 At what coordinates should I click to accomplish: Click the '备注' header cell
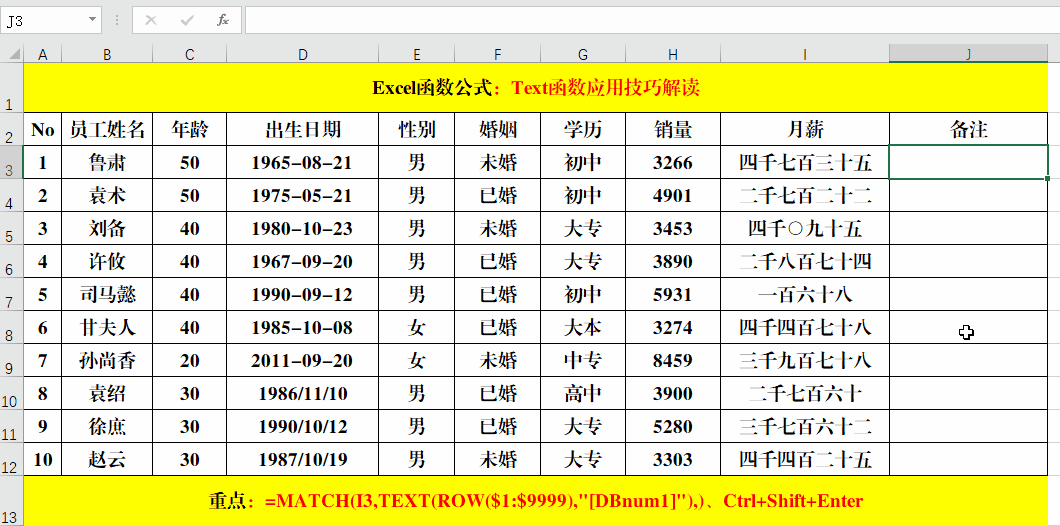coord(969,129)
